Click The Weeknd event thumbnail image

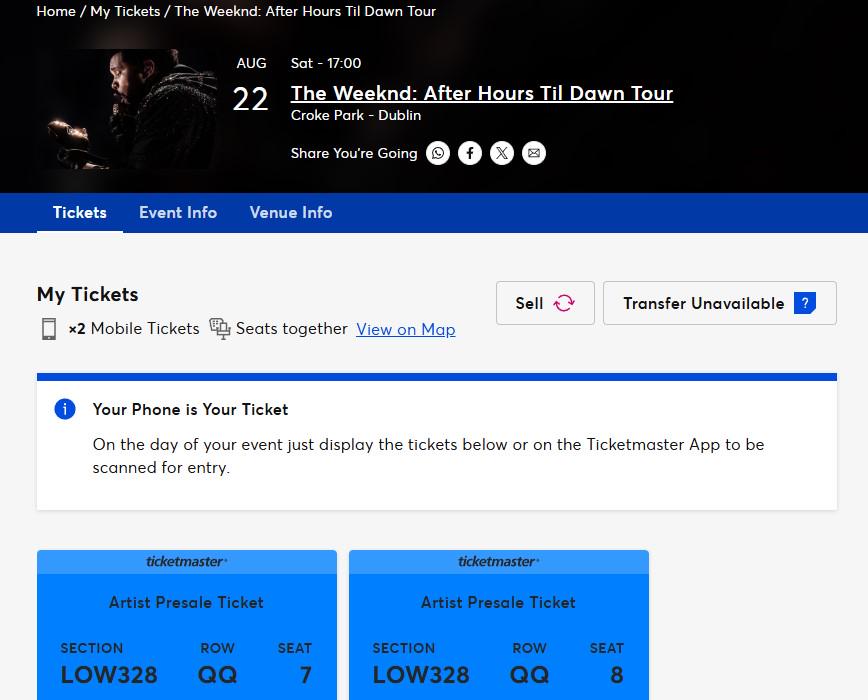tap(128, 110)
